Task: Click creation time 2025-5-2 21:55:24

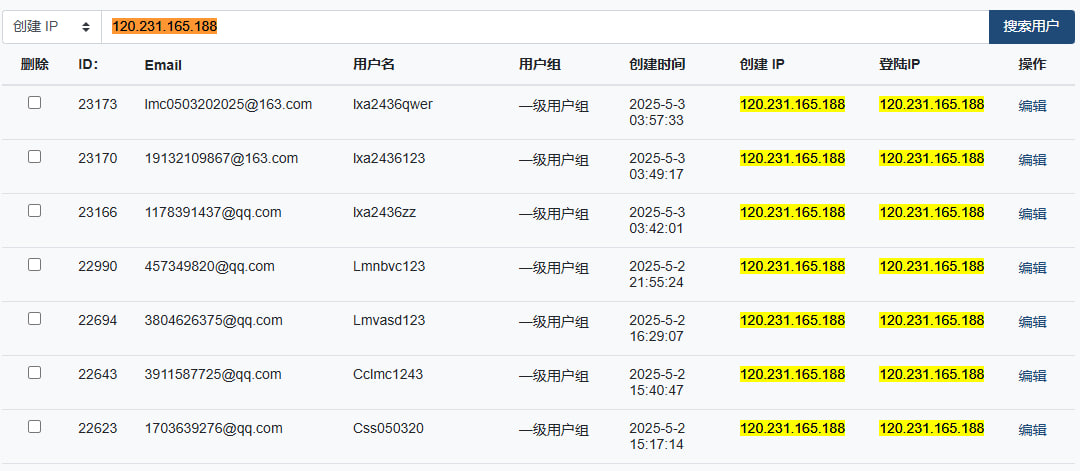Action: point(657,274)
